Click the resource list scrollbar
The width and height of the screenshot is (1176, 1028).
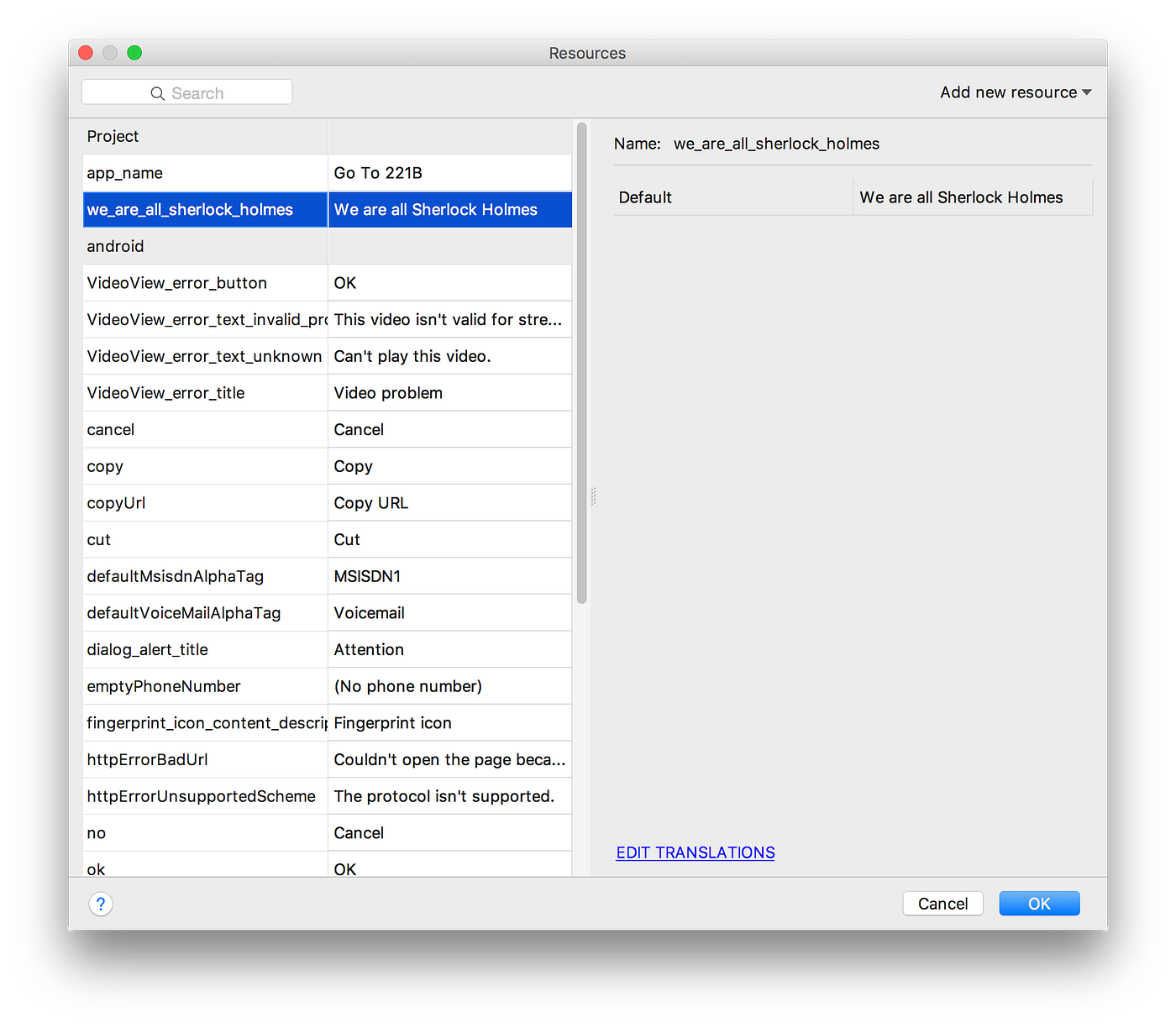(x=582, y=361)
